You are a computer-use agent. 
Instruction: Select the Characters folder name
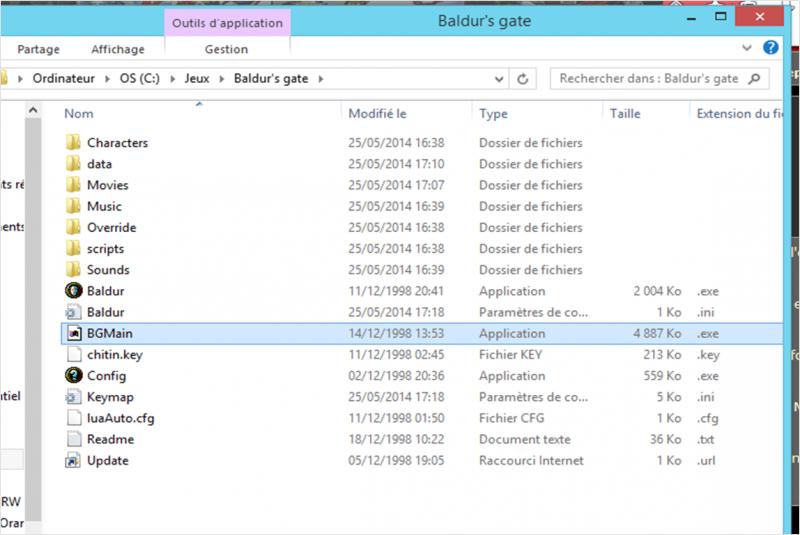(117, 142)
